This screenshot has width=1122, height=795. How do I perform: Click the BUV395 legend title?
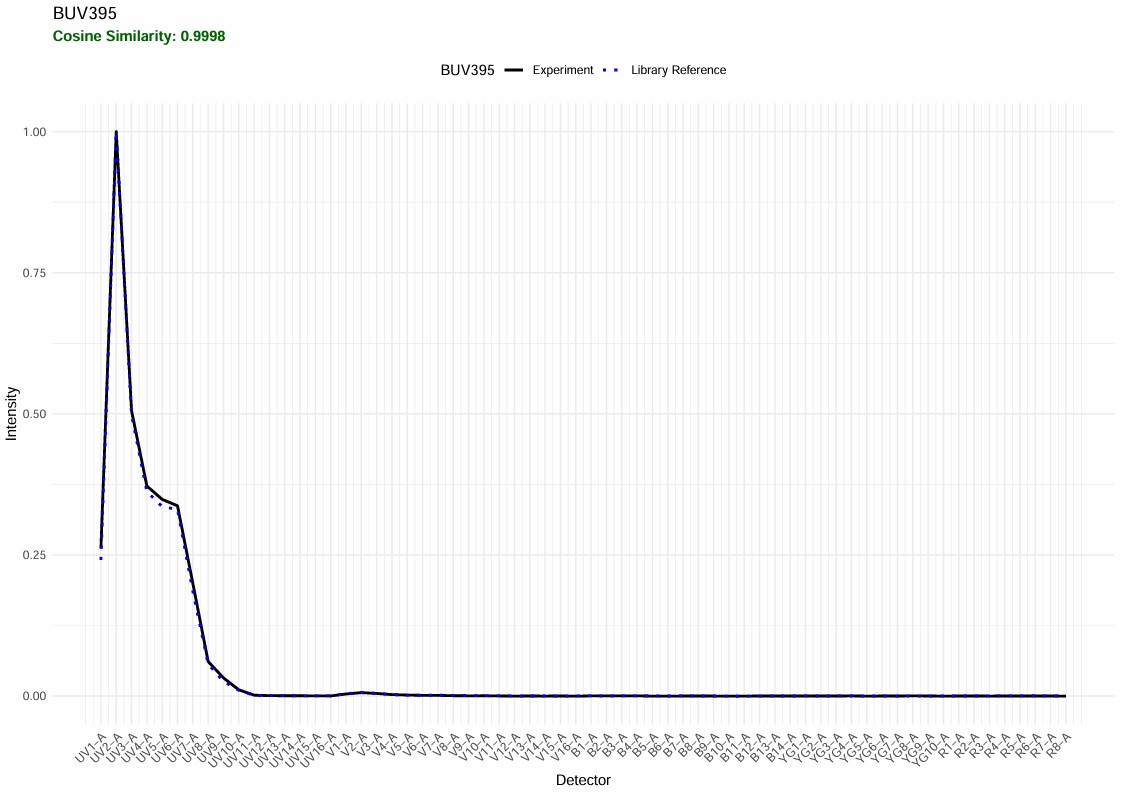467,70
